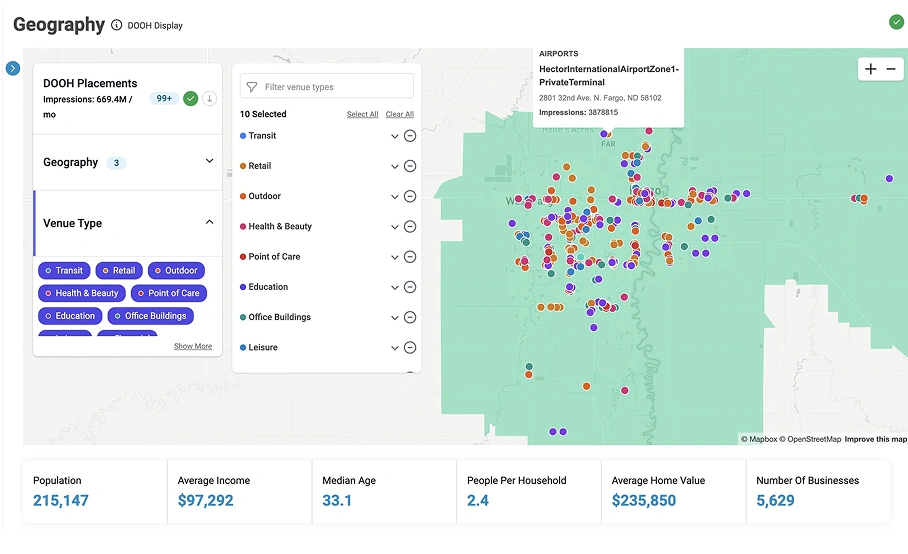Toggle the Outdoor venue type chip
Viewport: 908px width, 554px height.
[x=176, y=270]
